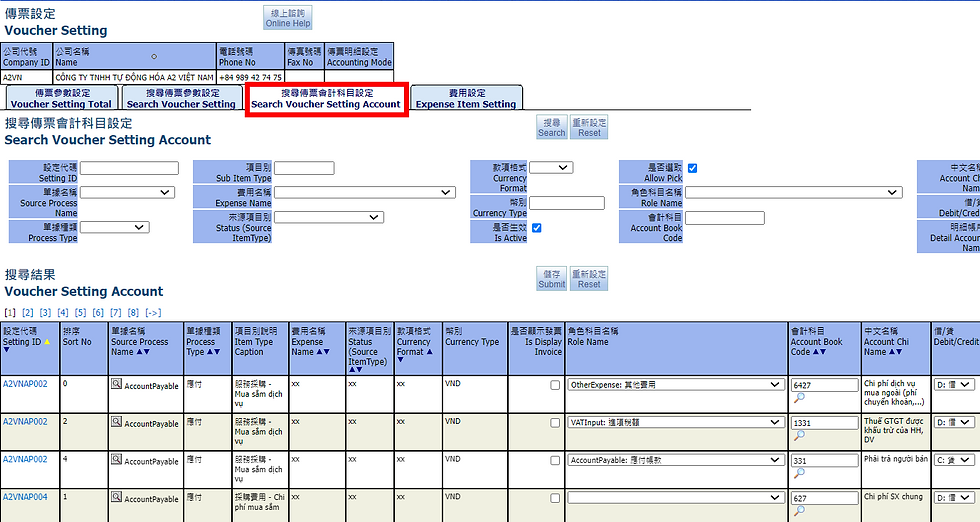Click account code field containing 1331
Screen dimensions: 980x522
point(825,423)
